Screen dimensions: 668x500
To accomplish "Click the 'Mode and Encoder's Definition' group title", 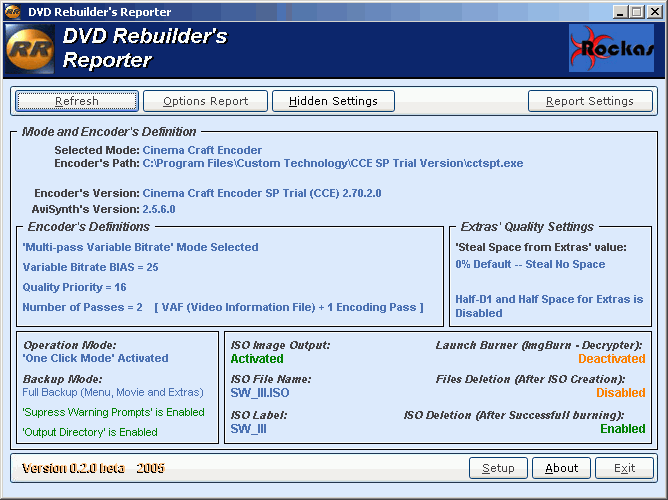I will pyautogui.click(x=109, y=132).
